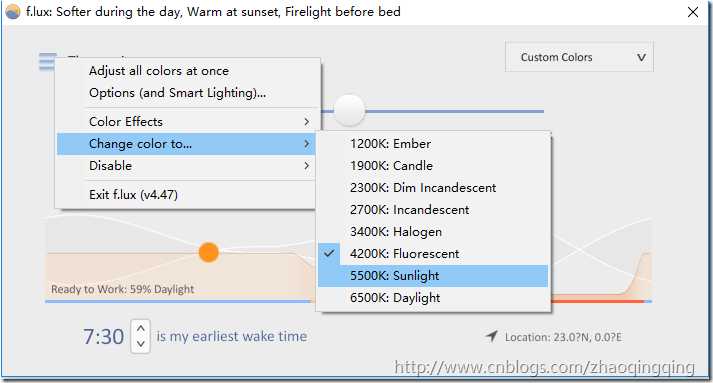The image size is (713, 383).
Task: Click the orange sun marker on the curve
Action: 209,252
